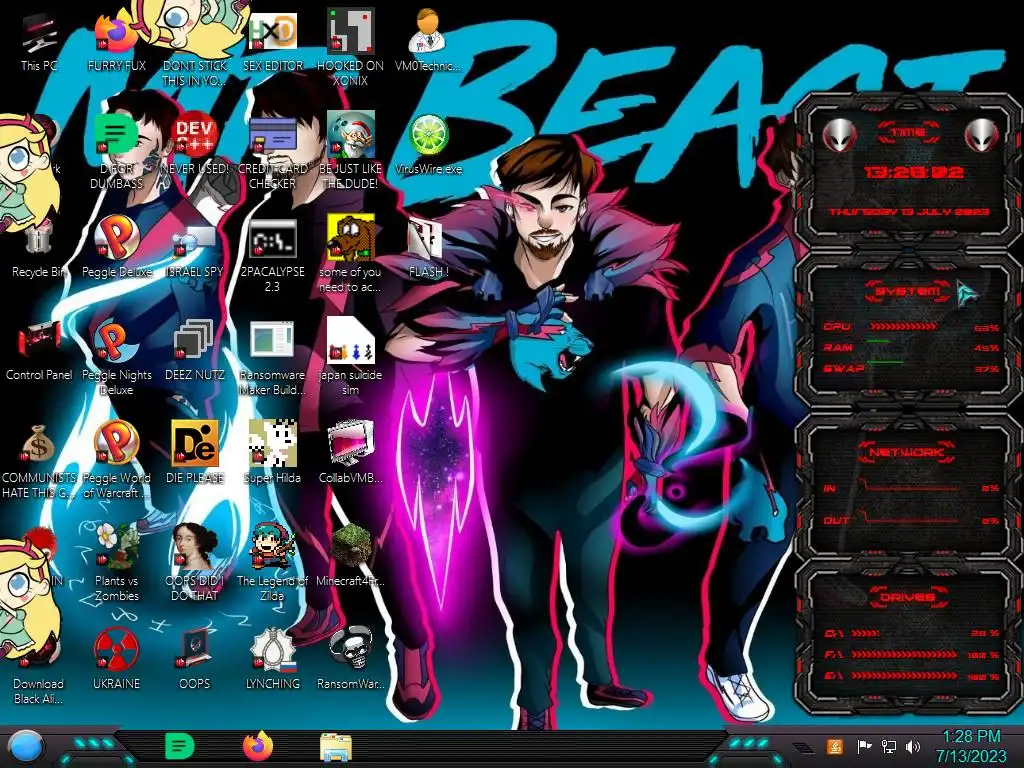
Task: Open the taskbar clock showing 1:28 PM
Action: click(972, 746)
